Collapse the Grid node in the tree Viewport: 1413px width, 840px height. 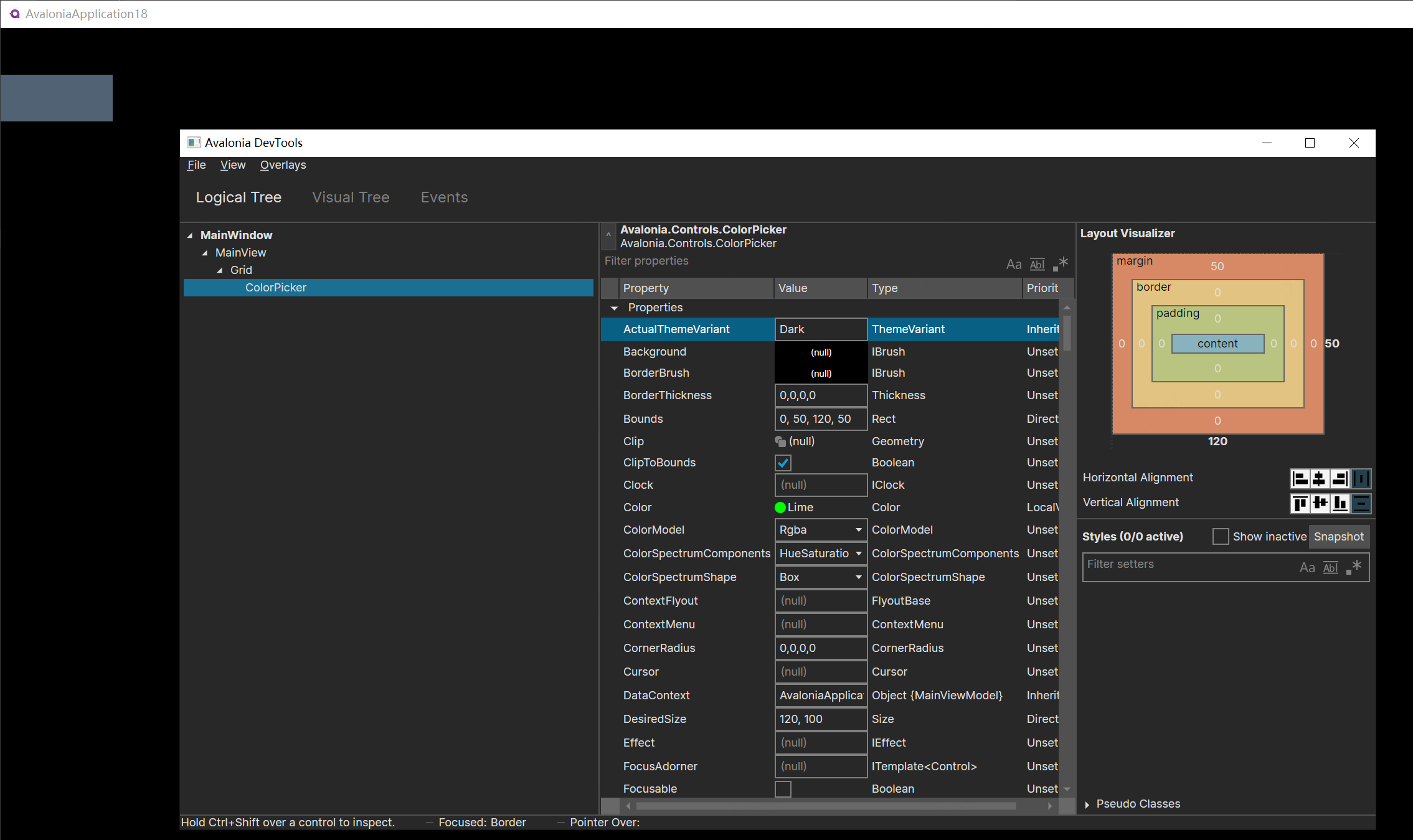tap(220, 270)
